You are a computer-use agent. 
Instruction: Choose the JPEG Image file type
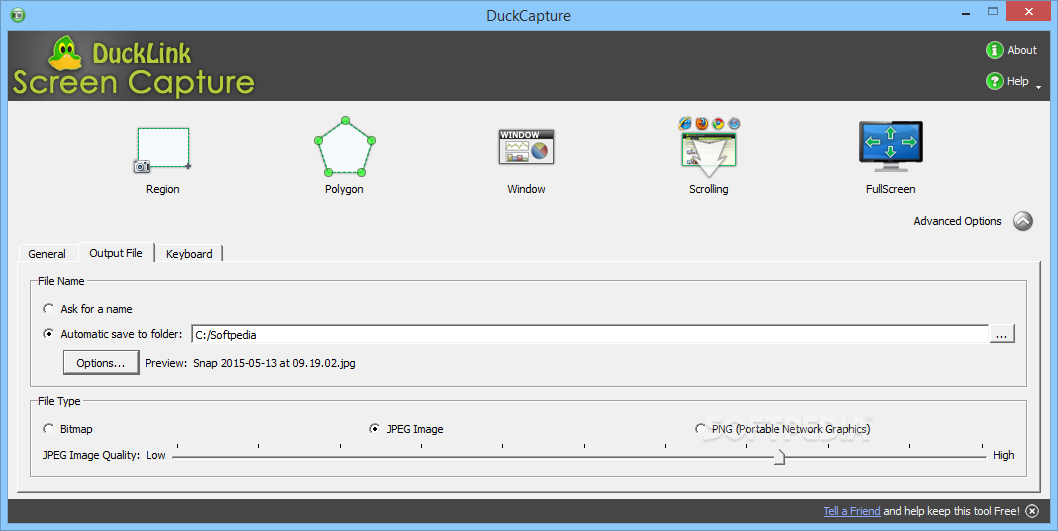tap(374, 428)
